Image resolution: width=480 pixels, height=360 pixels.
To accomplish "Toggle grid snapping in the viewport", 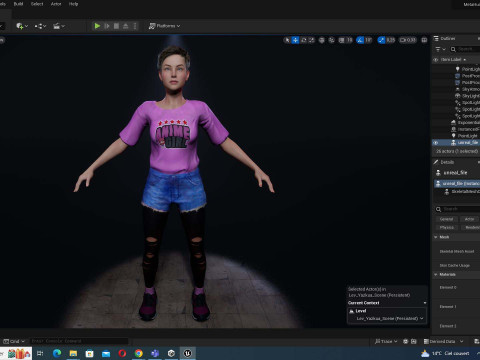I will click(x=342, y=40).
